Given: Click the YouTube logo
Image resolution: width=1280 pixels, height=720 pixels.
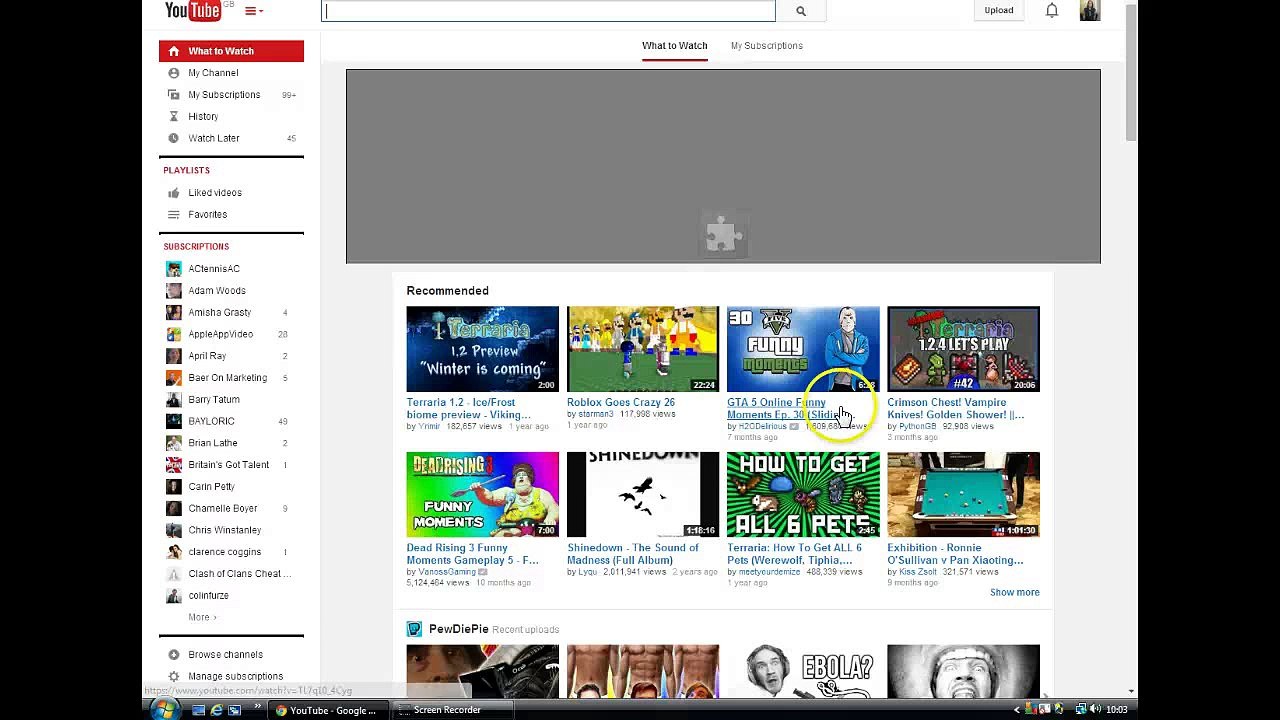Looking at the screenshot, I should coord(192,10).
